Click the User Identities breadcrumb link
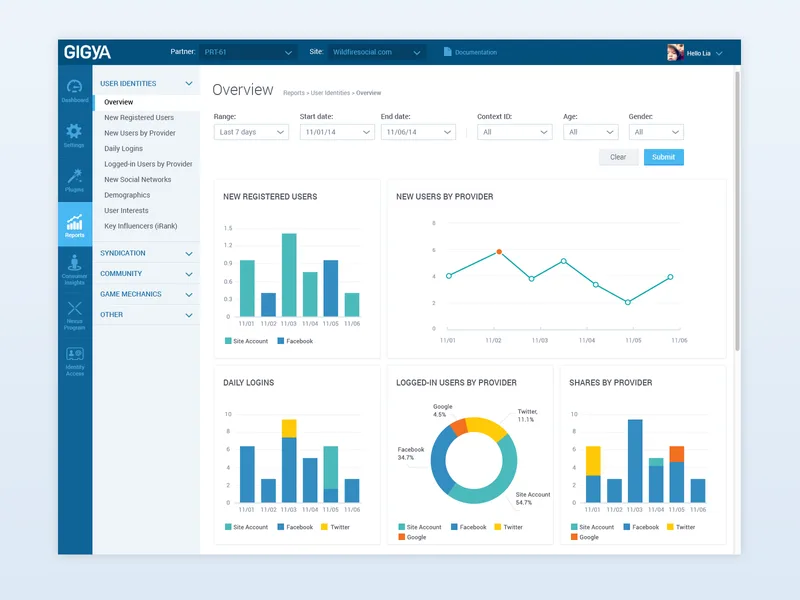This screenshot has height=600, width=800. 330,93
